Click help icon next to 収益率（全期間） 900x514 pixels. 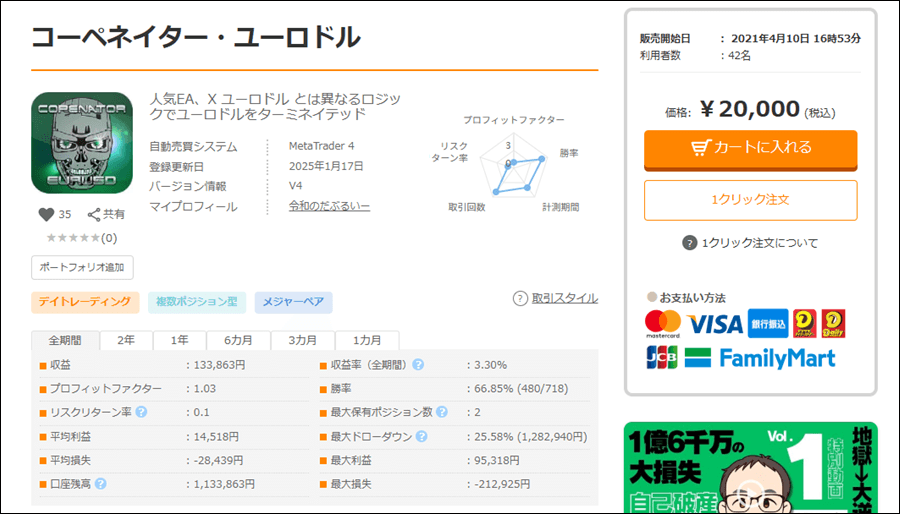pyautogui.click(x=418, y=364)
